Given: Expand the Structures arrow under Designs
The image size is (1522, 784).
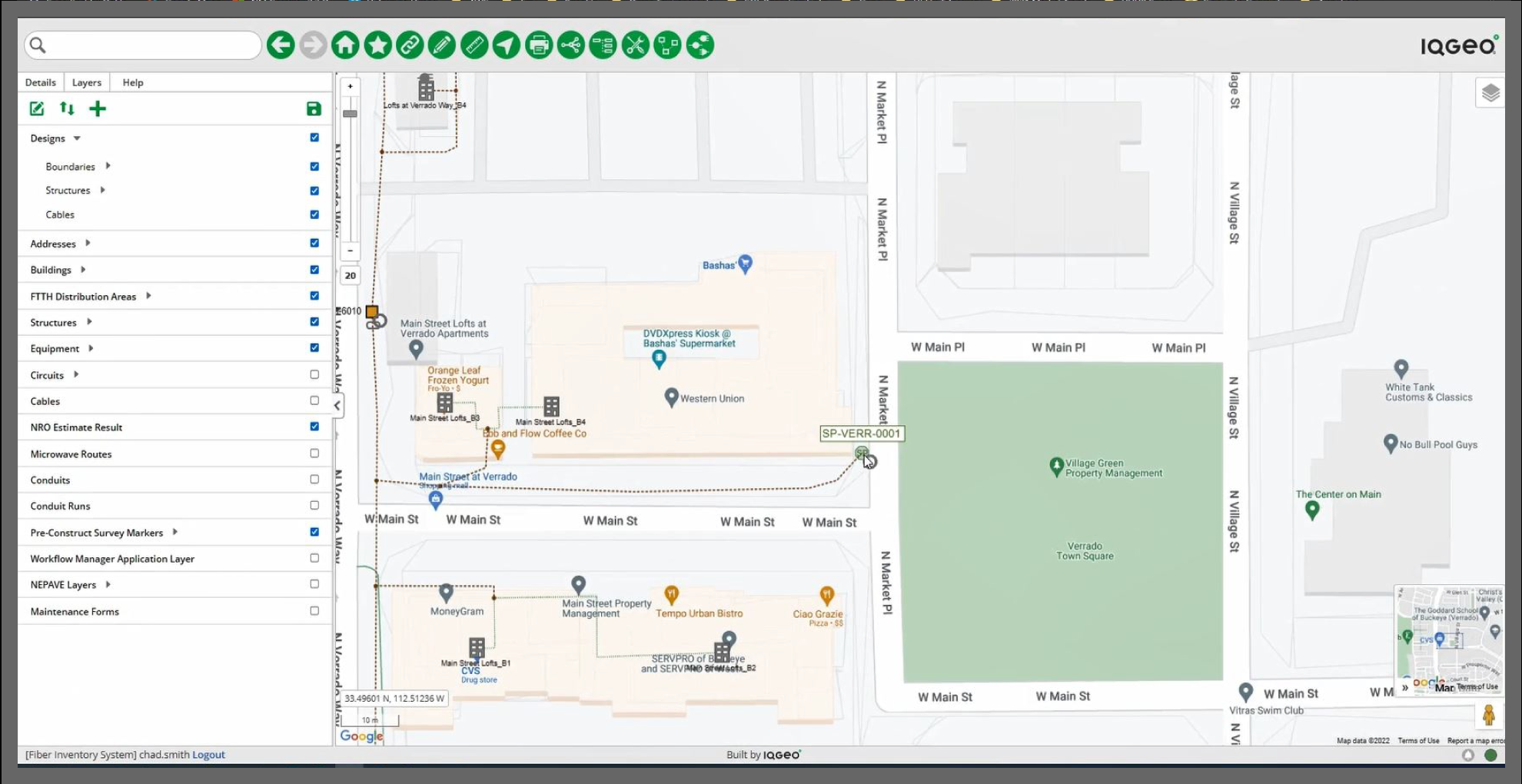Looking at the screenshot, I should pos(102,190).
